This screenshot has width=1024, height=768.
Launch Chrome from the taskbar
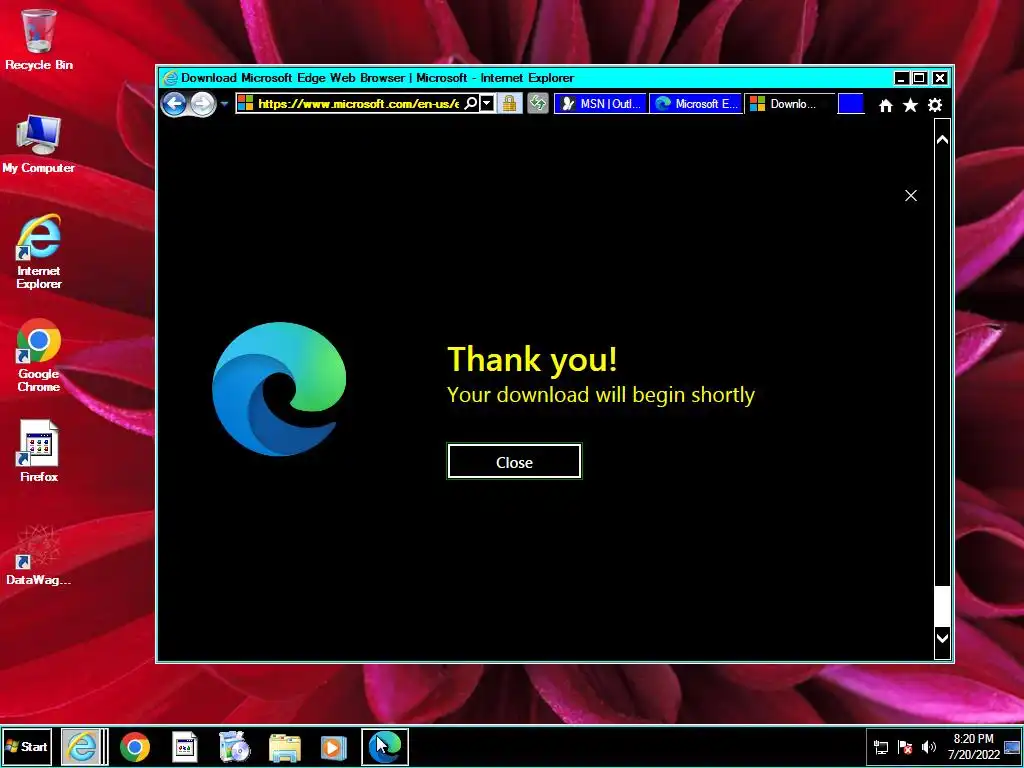[x=135, y=747]
